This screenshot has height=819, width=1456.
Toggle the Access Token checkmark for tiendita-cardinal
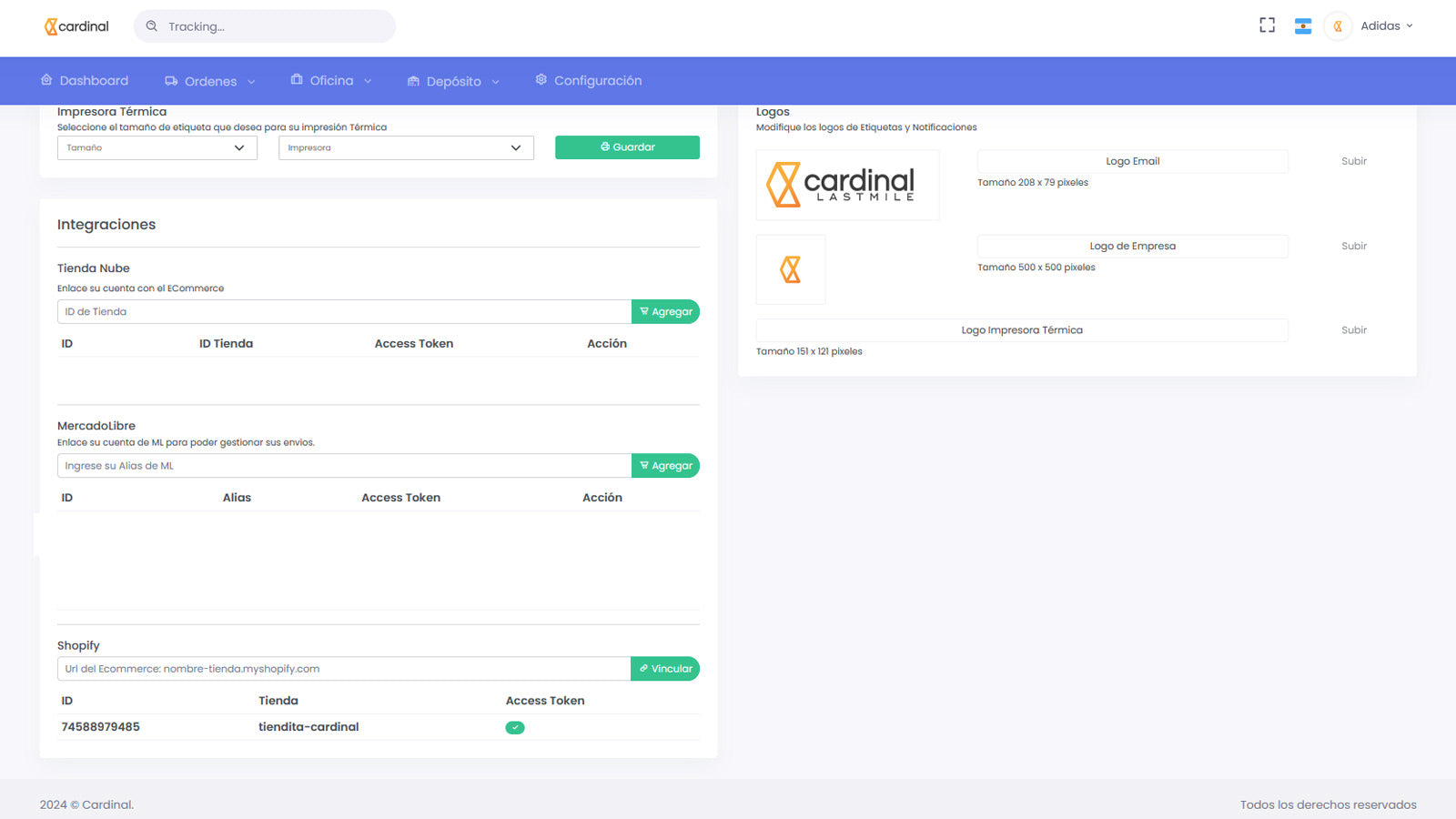pos(515,727)
